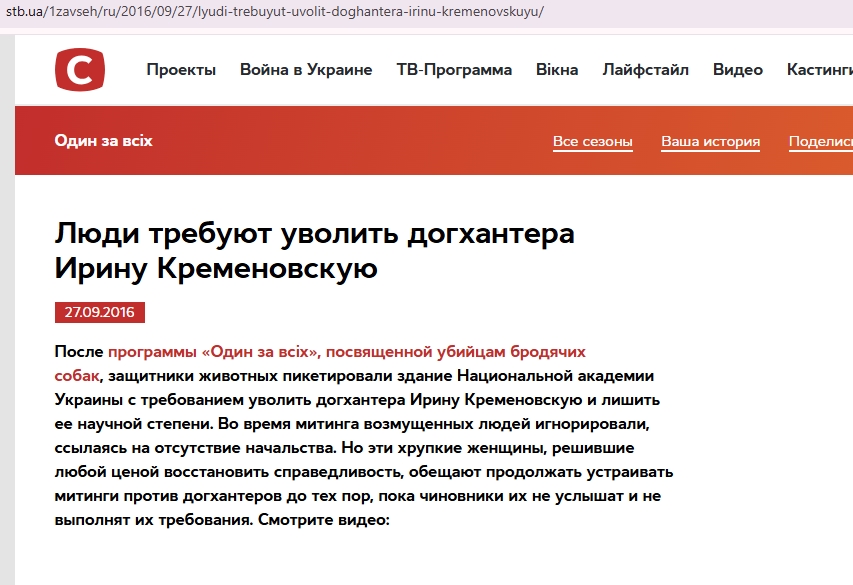Open the ТВ-Программа schedule page
Viewport: 853px width, 585px height.
[x=454, y=70]
